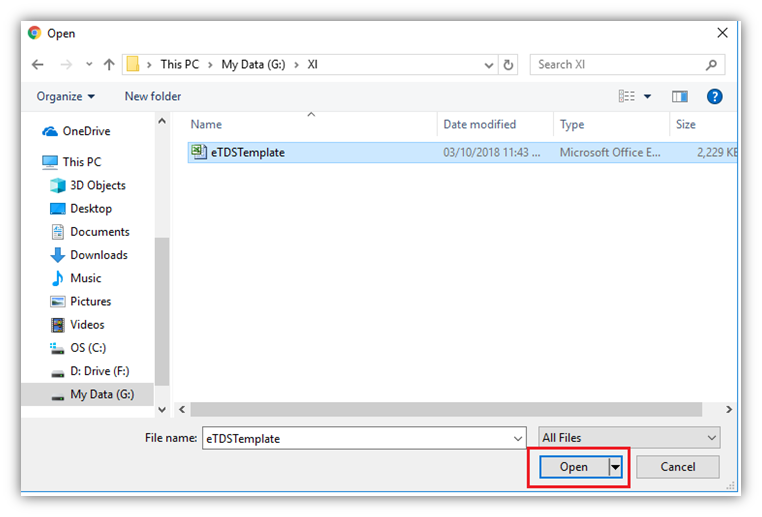762x517 pixels.
Task: Open the All Files type dropdown
Action: pyautogui.click(x=629, y=438)
